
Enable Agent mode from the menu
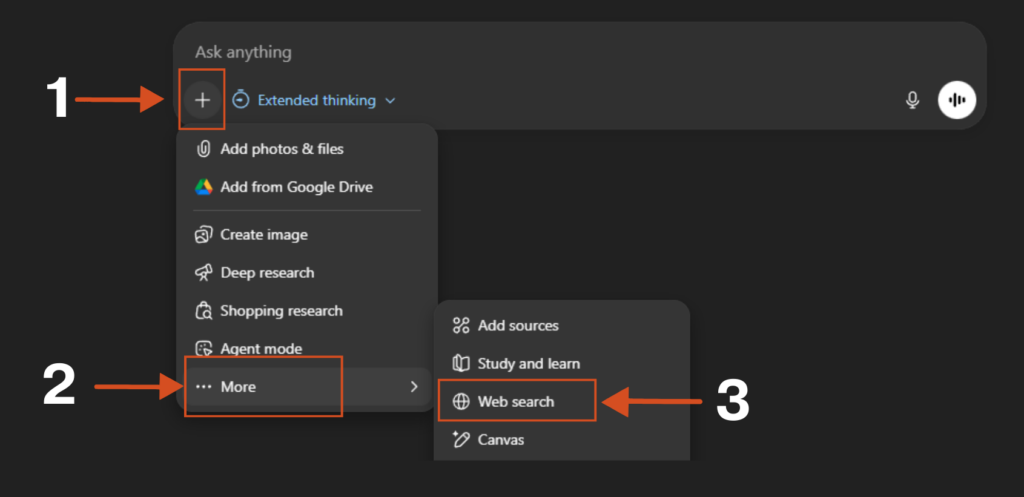(261, 349)
